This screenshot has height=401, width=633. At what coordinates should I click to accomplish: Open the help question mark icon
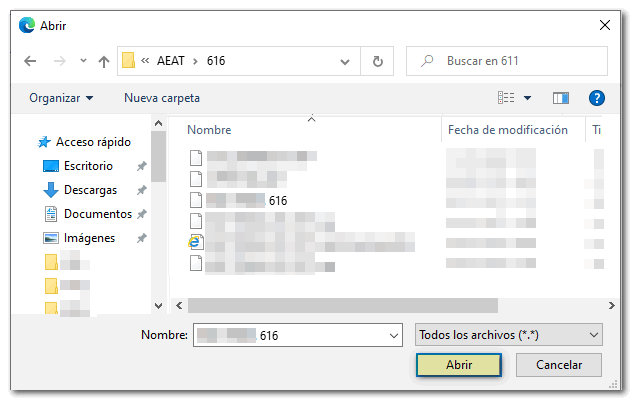(597, 98)
